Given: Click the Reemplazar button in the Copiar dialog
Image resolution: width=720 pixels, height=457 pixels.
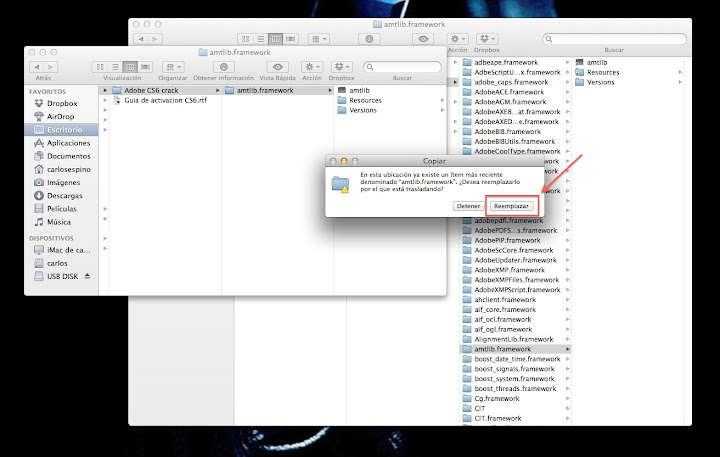Looking at the screenshot, I should pyautogui.click(x=511, y=206).
